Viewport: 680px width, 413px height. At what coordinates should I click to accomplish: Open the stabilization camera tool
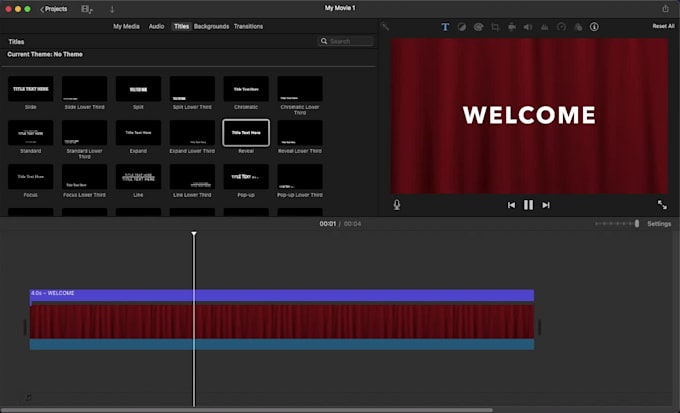(x=512, y=27)
